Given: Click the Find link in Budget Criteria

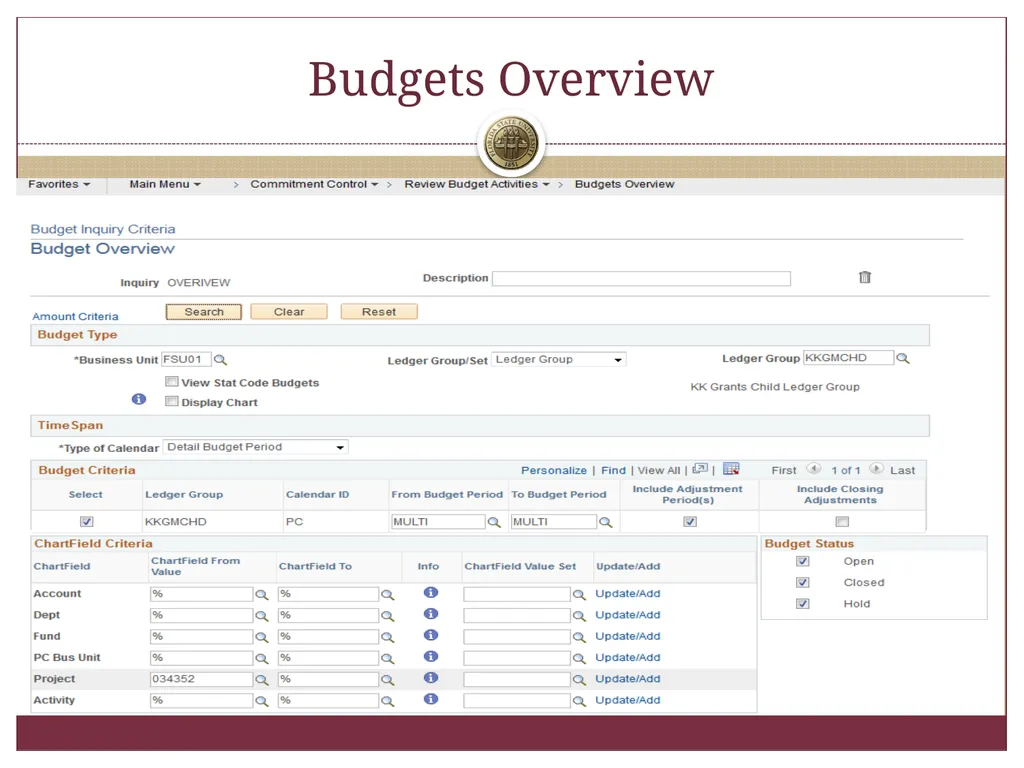Looking at the screenshot, I should coord(613,470).
